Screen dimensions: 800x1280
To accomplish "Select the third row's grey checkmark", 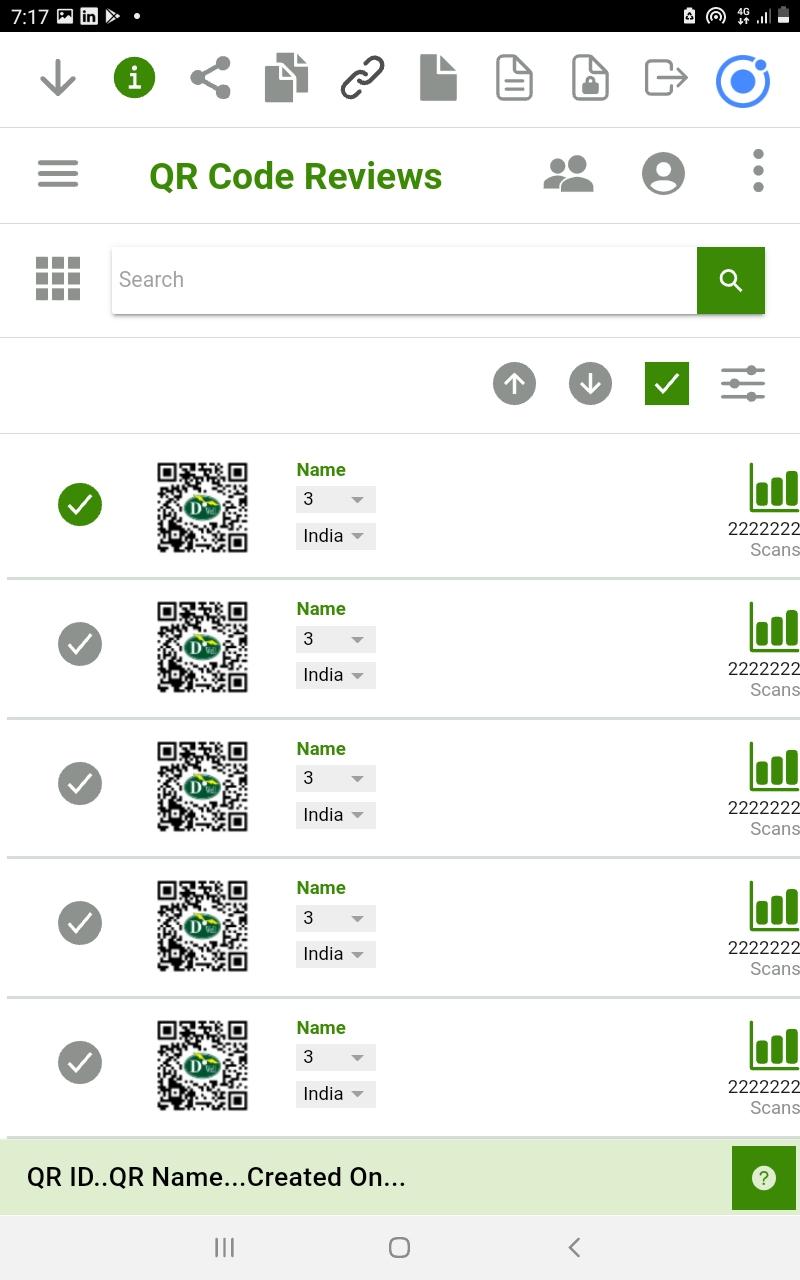I will [x=80, y=783].
